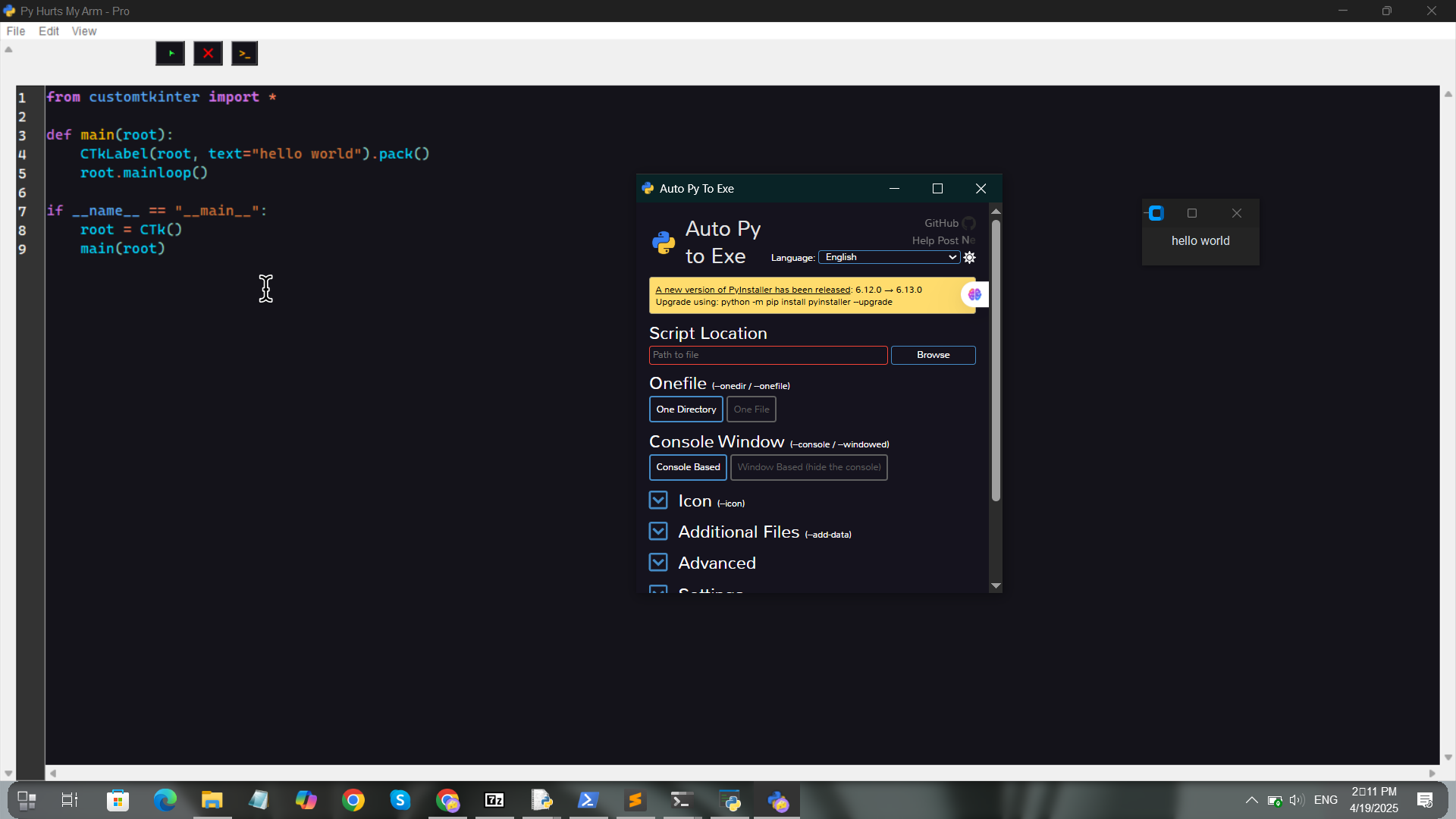Launch Google Chrome from the taskbar

tap(353, 800)
